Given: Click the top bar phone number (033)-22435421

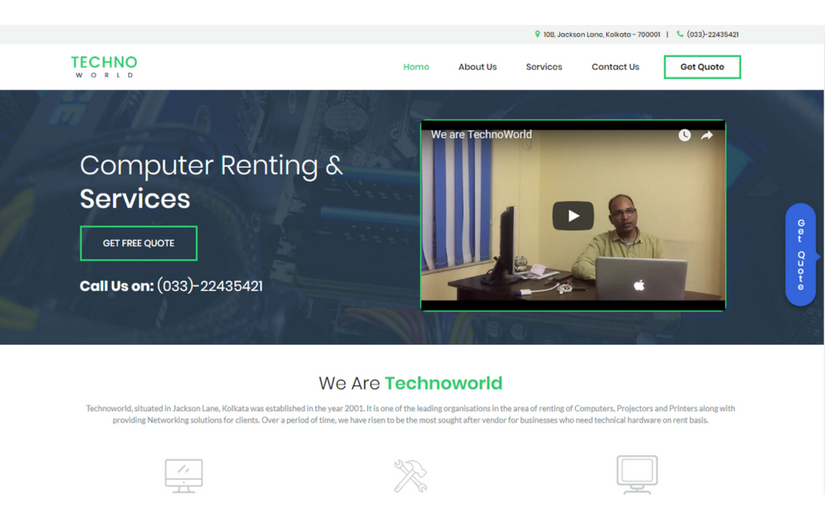Looking at the screenshot, I should [712, 34].
